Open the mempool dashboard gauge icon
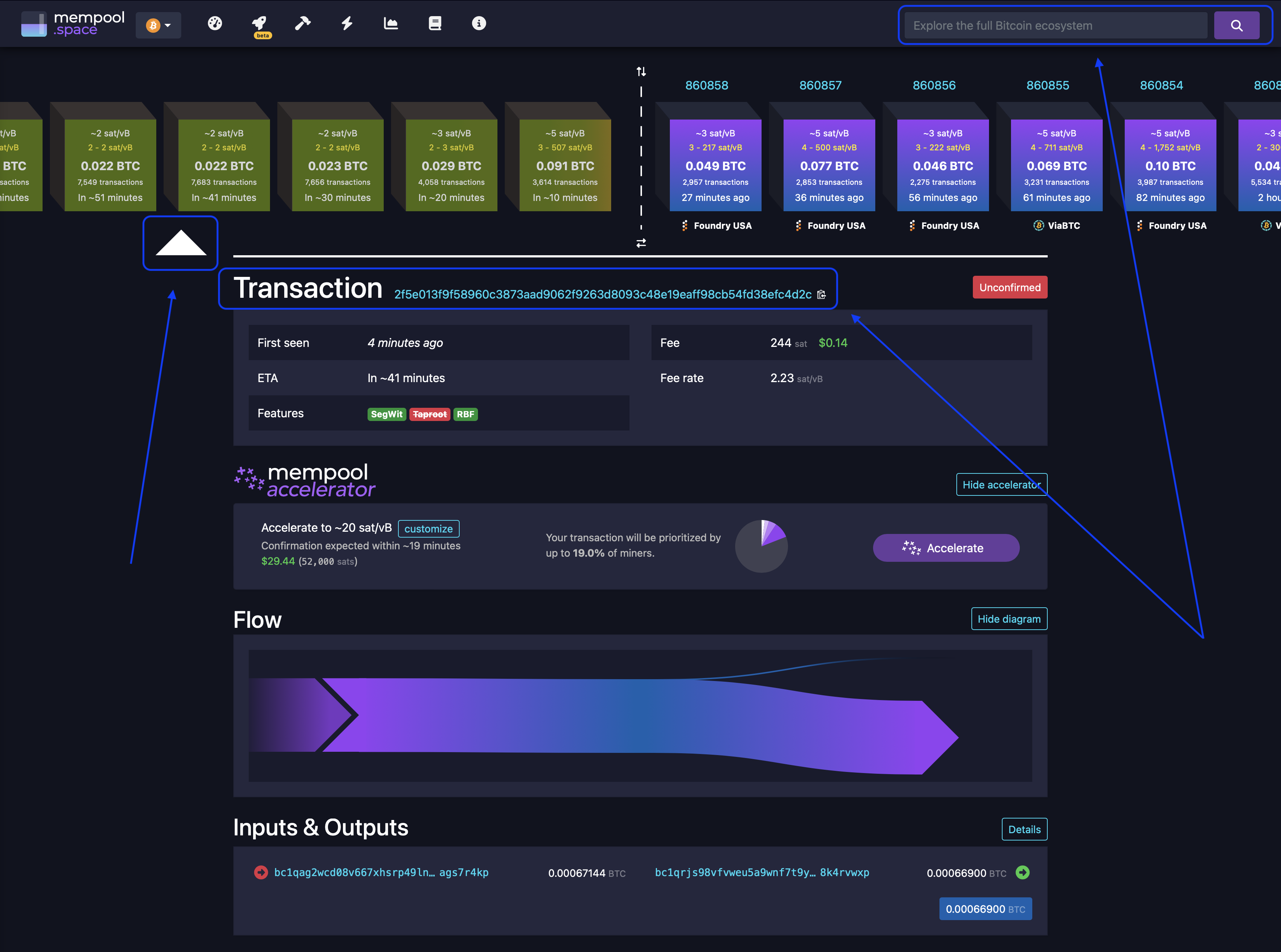 point(215,23)
